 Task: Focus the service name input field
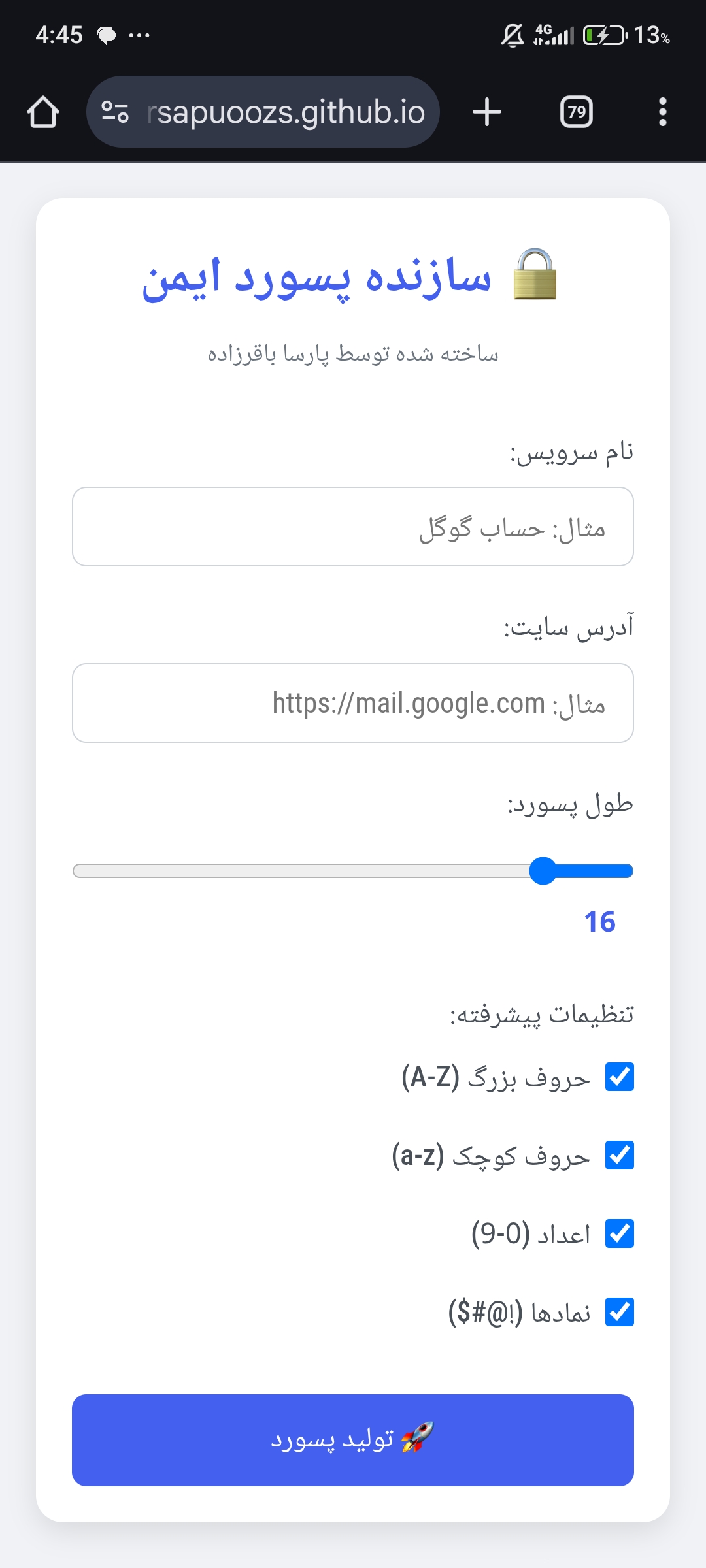(353, 527)
